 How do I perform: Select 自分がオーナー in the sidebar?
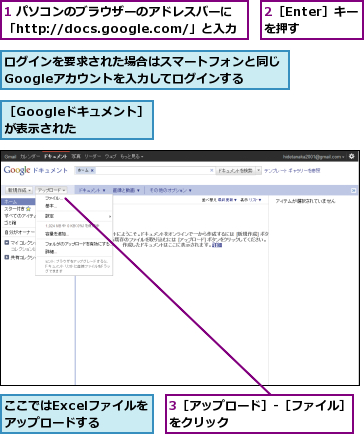point(20,232)
